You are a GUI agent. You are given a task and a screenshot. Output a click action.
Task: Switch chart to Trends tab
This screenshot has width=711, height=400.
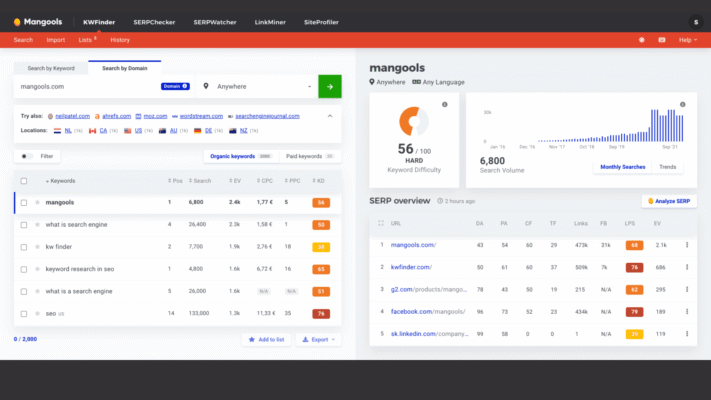click(667, 167)
